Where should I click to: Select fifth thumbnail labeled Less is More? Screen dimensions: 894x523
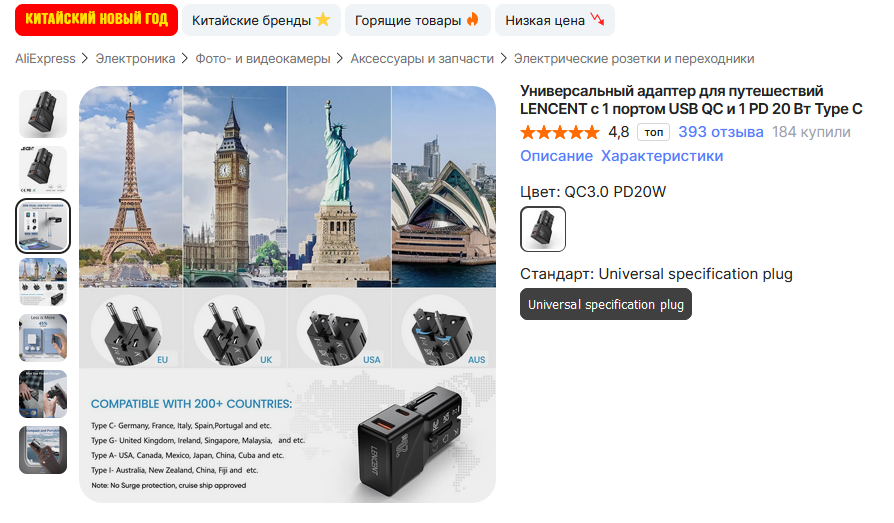click(x=43, y=338)
